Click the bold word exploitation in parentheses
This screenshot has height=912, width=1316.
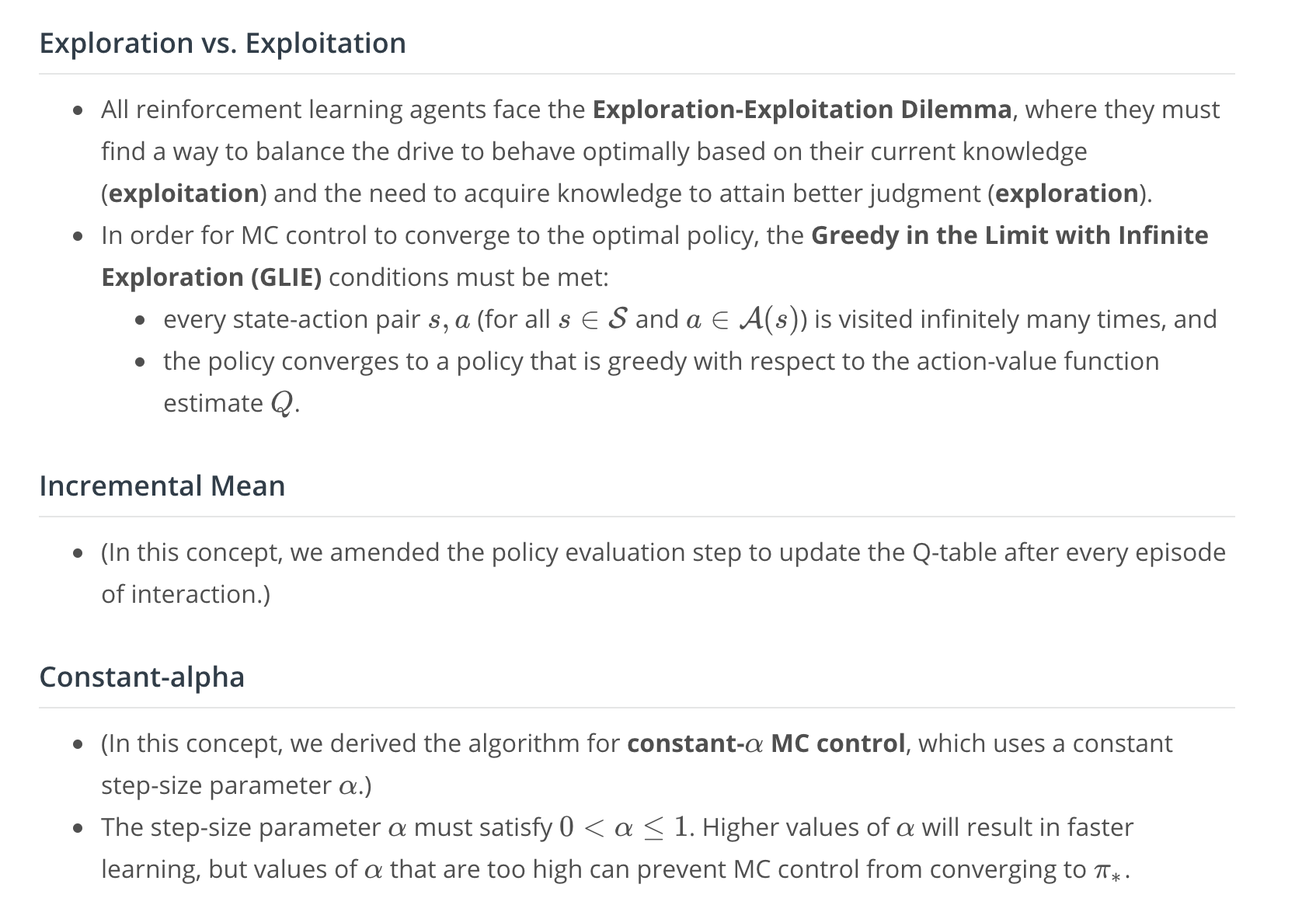184,193
